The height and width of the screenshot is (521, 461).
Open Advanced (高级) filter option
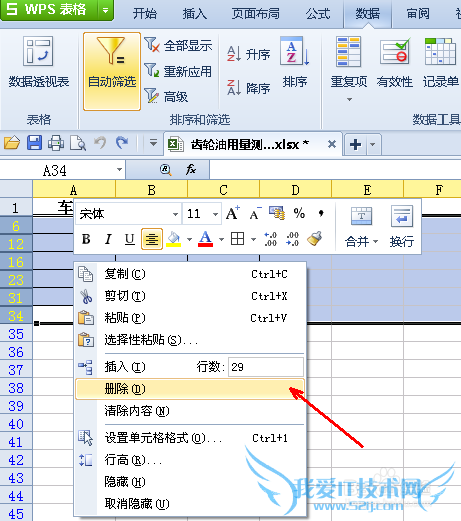[166, 96]
